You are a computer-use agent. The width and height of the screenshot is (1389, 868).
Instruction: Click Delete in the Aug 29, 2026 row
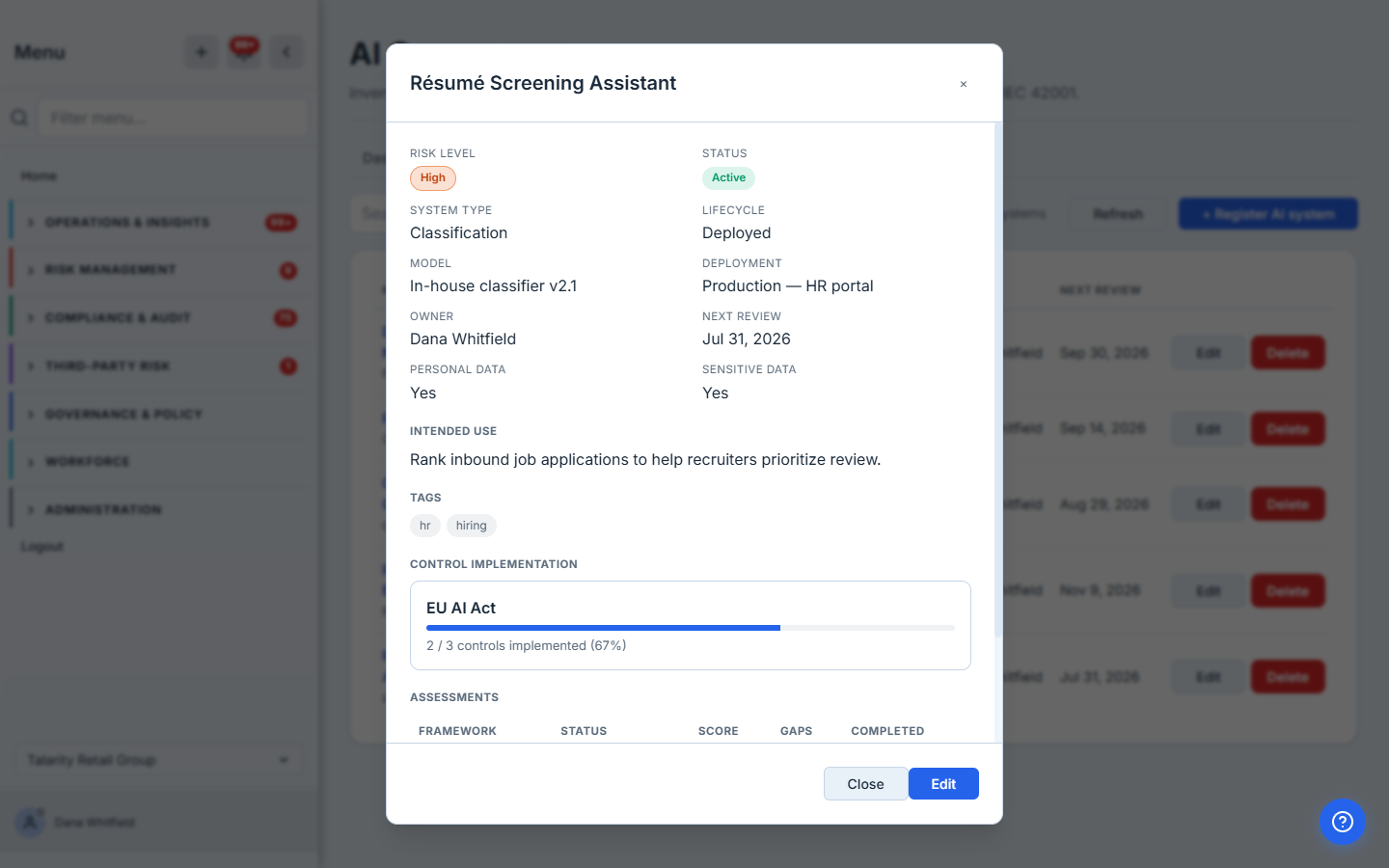[1288, 504]
